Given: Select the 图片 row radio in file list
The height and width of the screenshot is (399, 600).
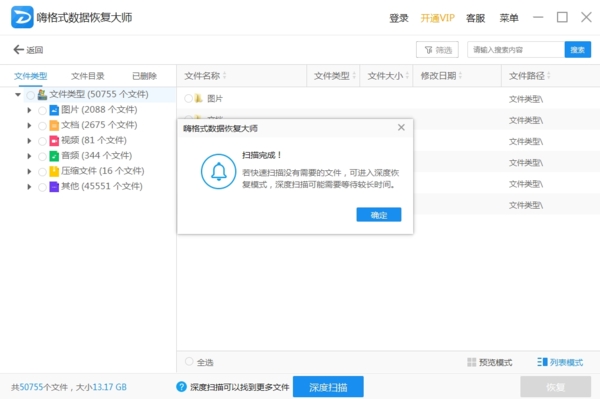Looking at the screenshot, I should pos(188,98).
